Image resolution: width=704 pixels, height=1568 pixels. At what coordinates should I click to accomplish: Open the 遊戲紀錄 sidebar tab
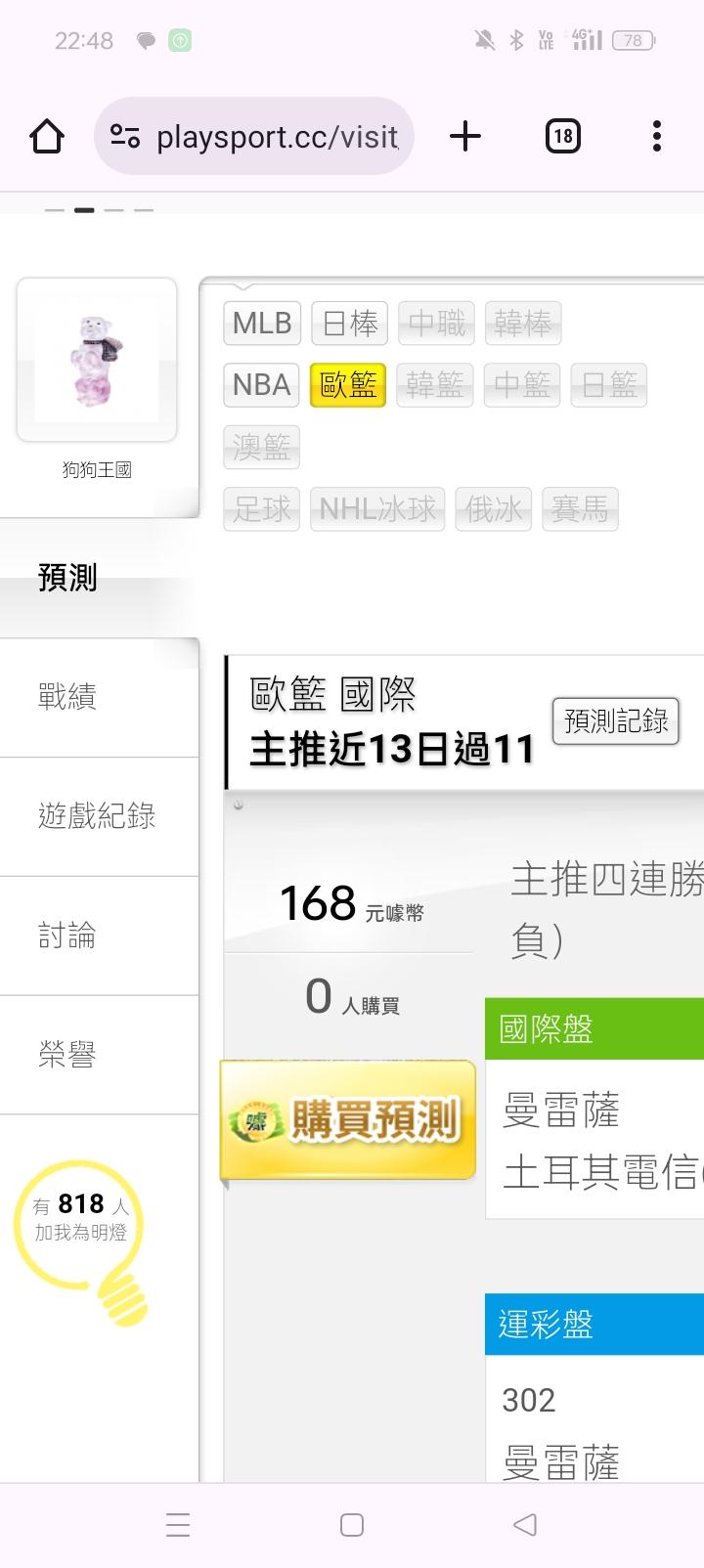coord(99,816)
